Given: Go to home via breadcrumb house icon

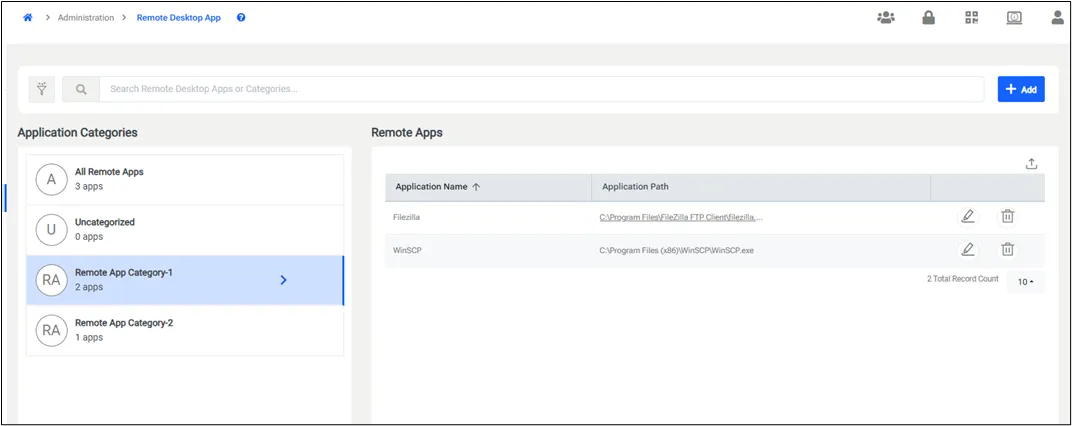Looking at the screenshot, I should 28,18.
